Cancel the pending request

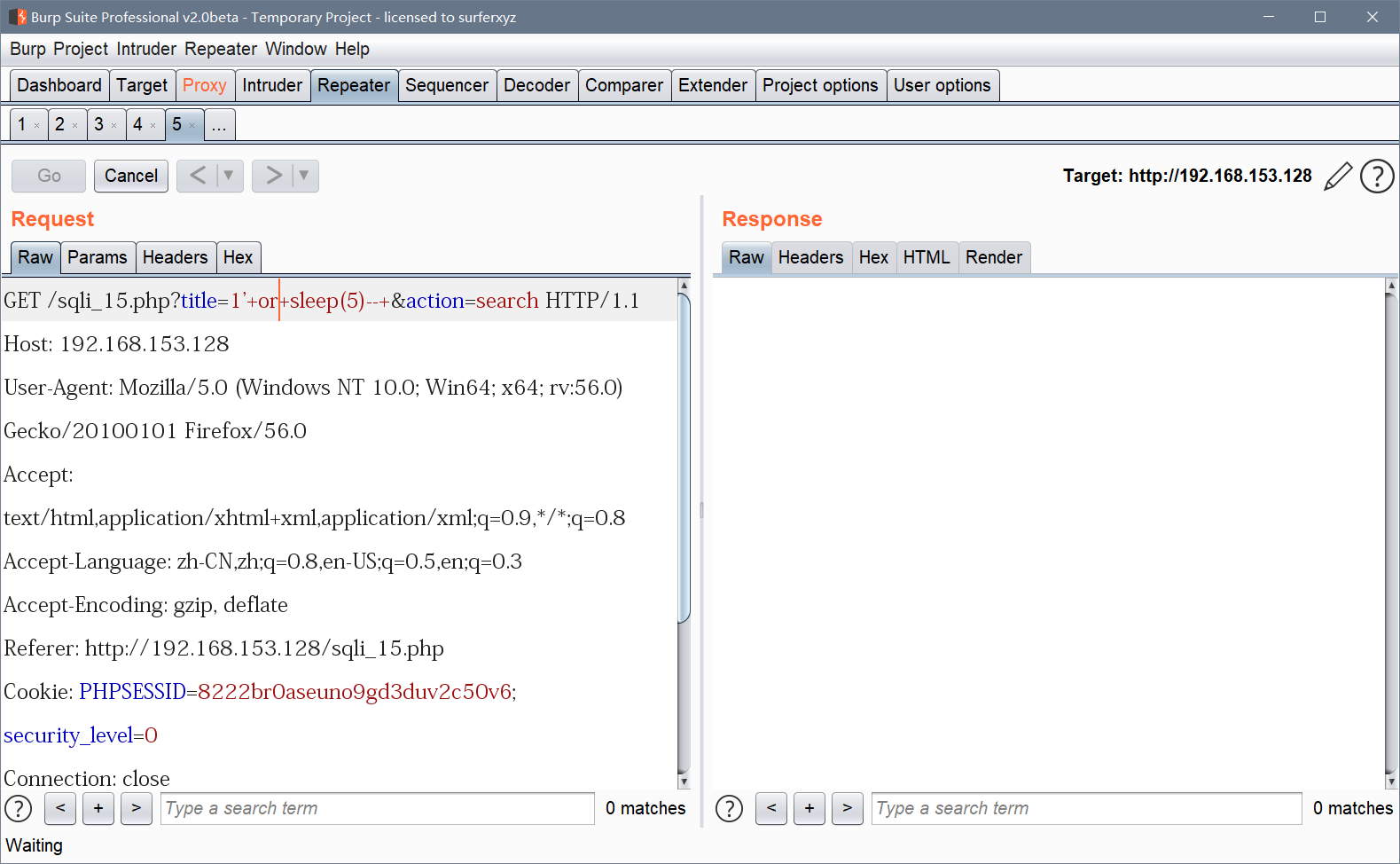131,176
